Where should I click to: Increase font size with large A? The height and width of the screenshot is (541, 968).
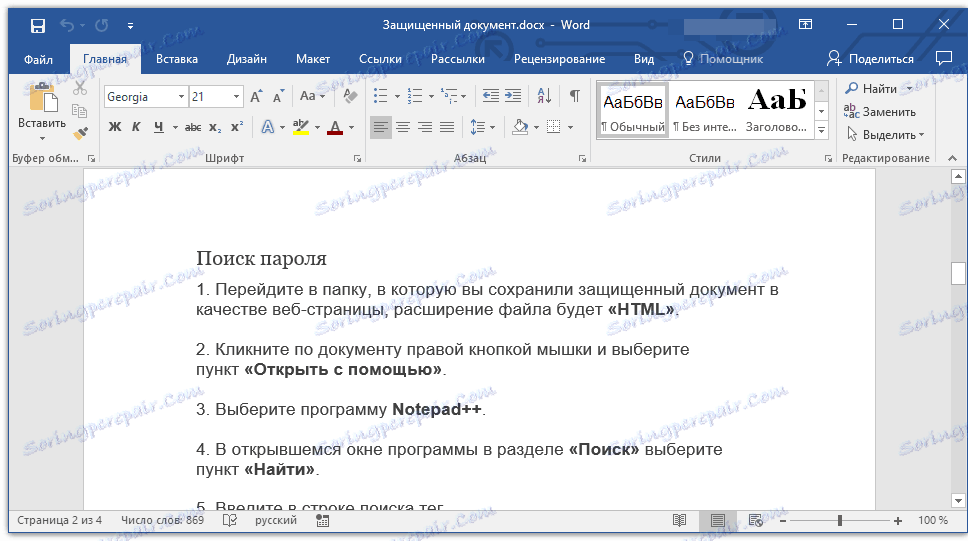coord(256,97)
